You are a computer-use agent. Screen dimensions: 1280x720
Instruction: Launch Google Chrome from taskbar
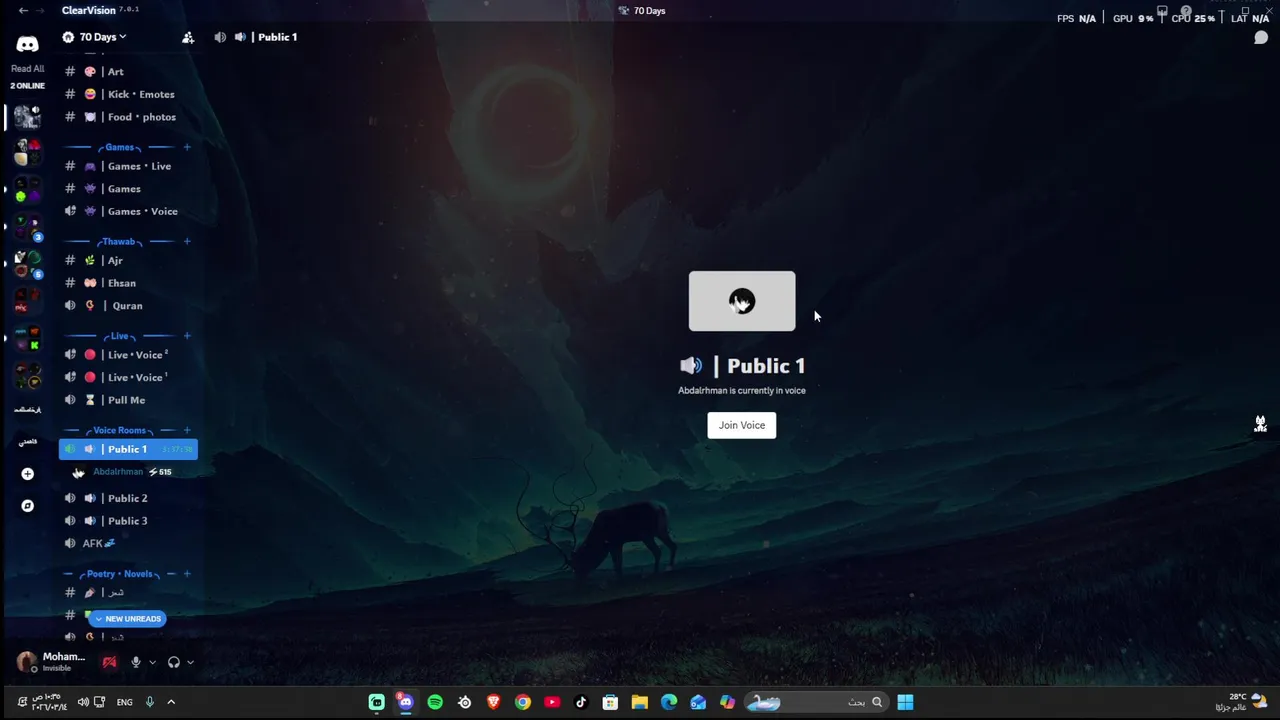[x=522, y=702]
